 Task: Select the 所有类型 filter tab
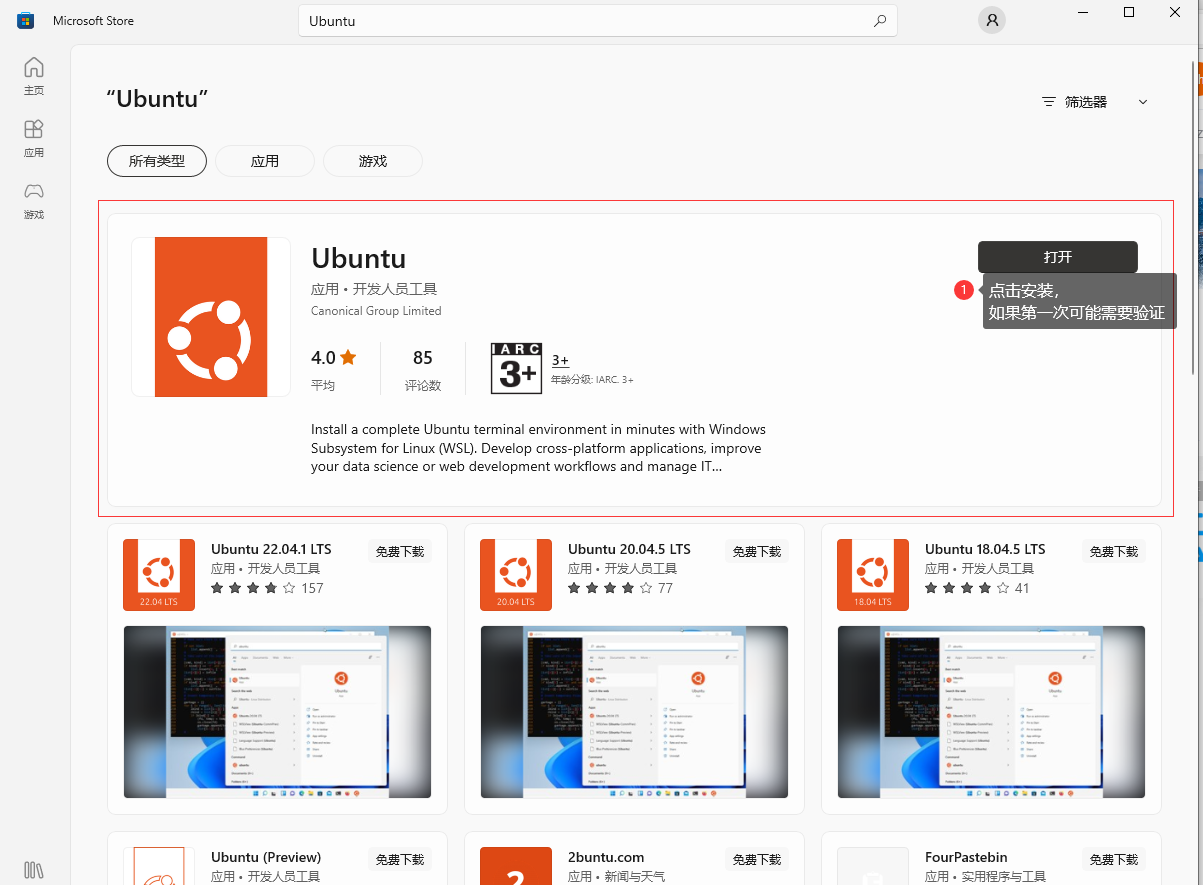coord(157,161)
